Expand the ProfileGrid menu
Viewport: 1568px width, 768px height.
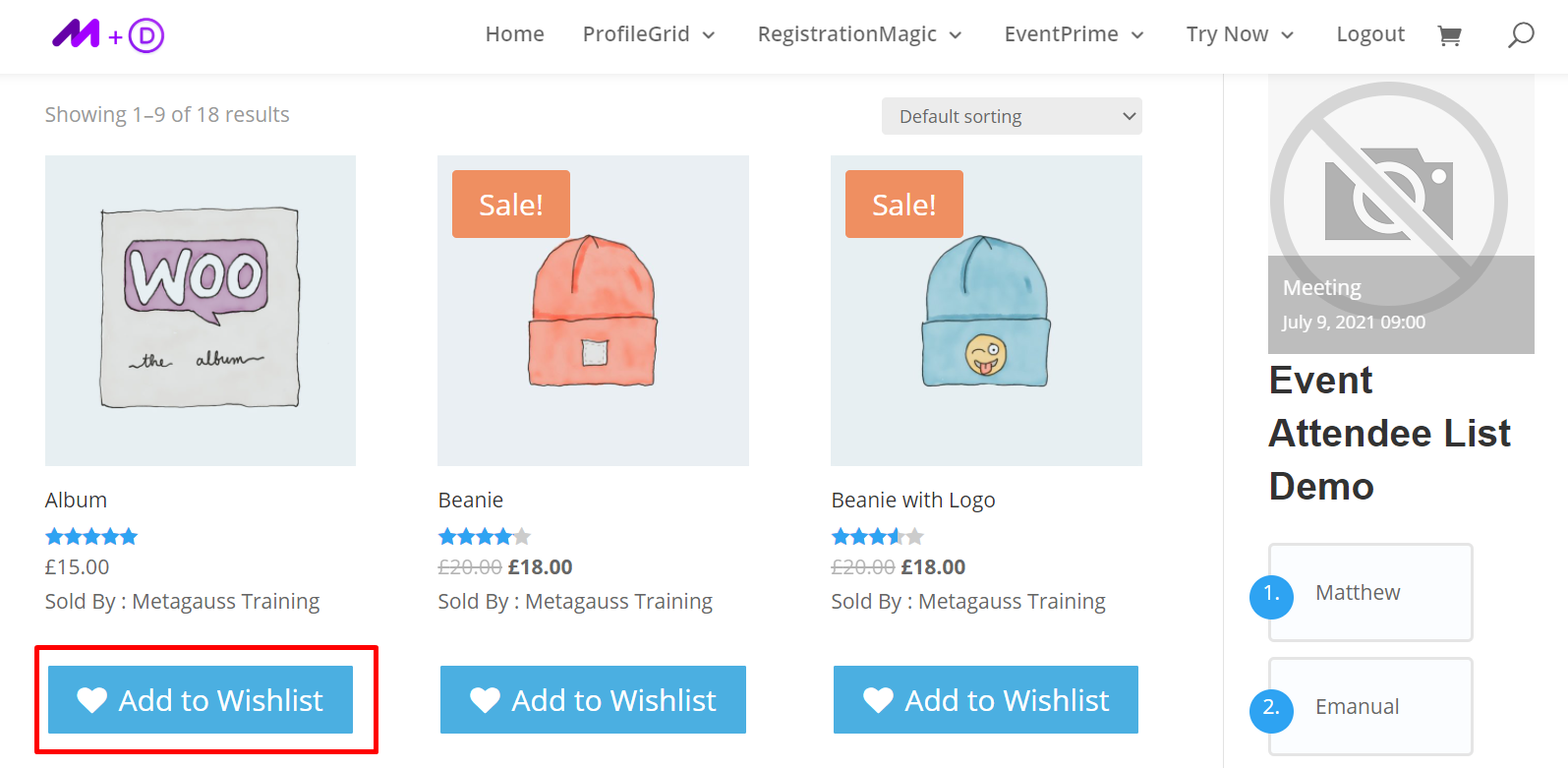[649, 34]
